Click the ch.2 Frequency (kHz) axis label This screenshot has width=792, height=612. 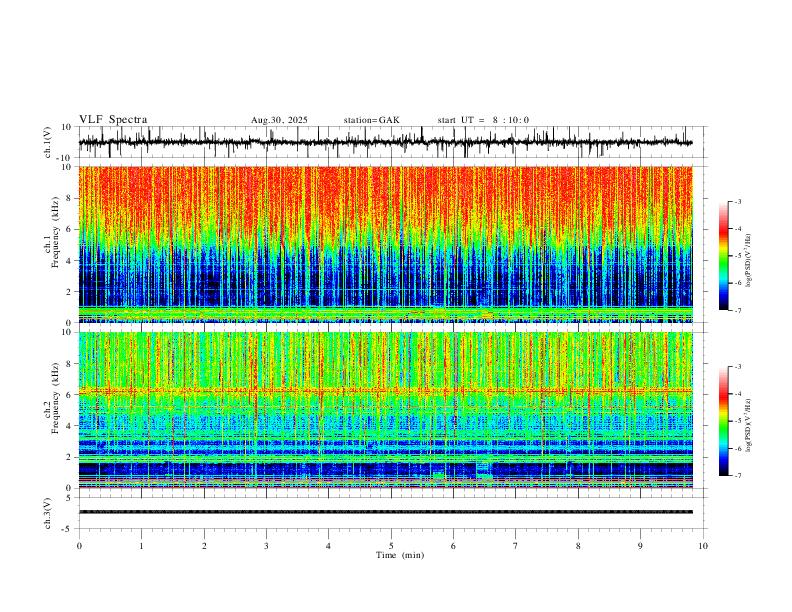pos(51,399)
